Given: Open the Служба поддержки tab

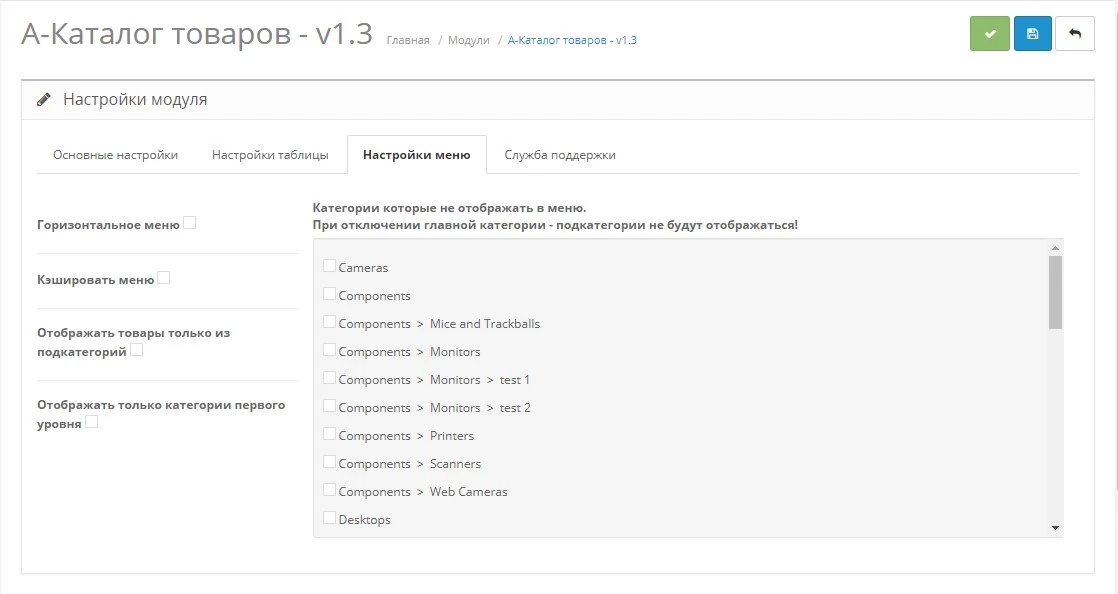Looking at the screenshot, I should [x=560, y=155].
